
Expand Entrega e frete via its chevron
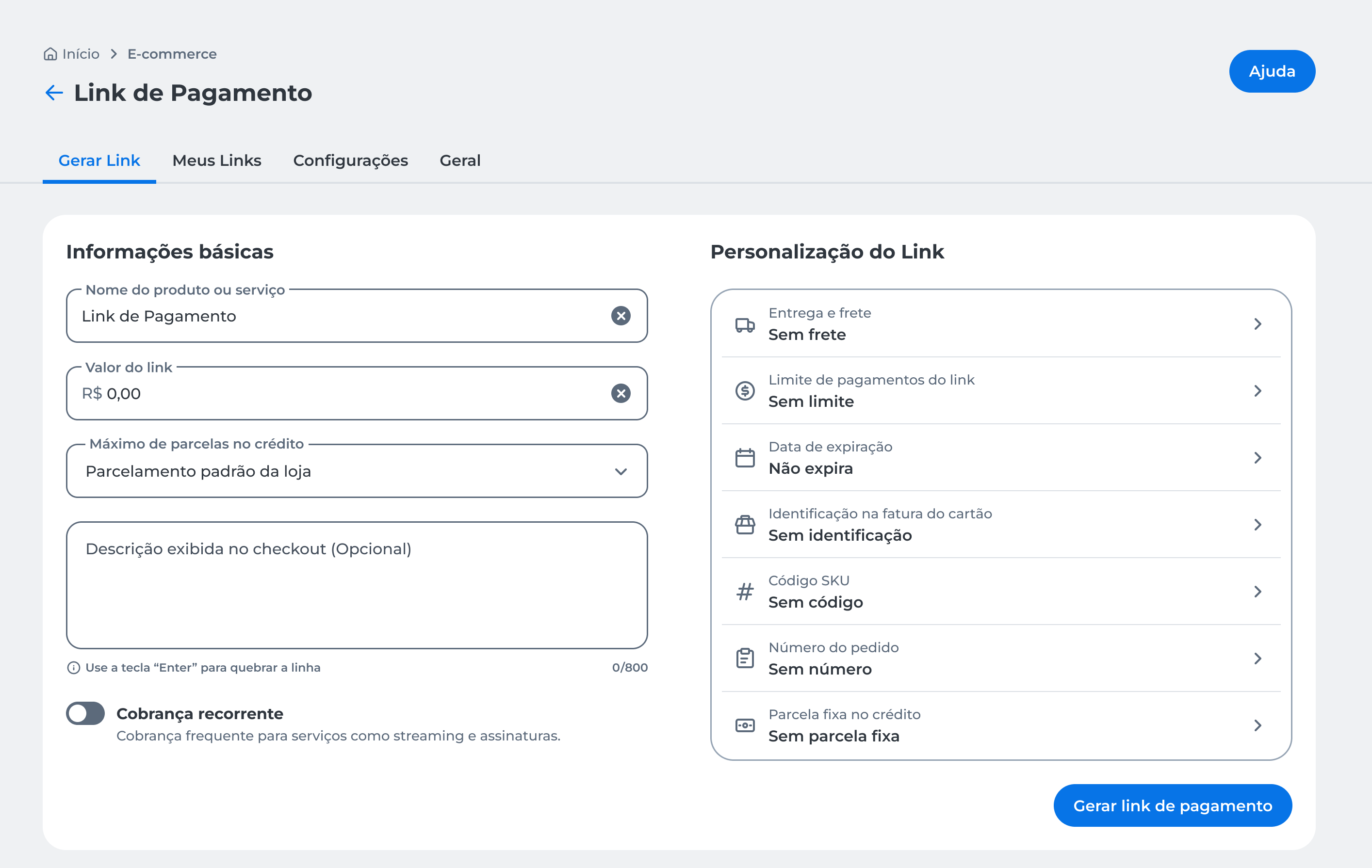point(1258,324)
